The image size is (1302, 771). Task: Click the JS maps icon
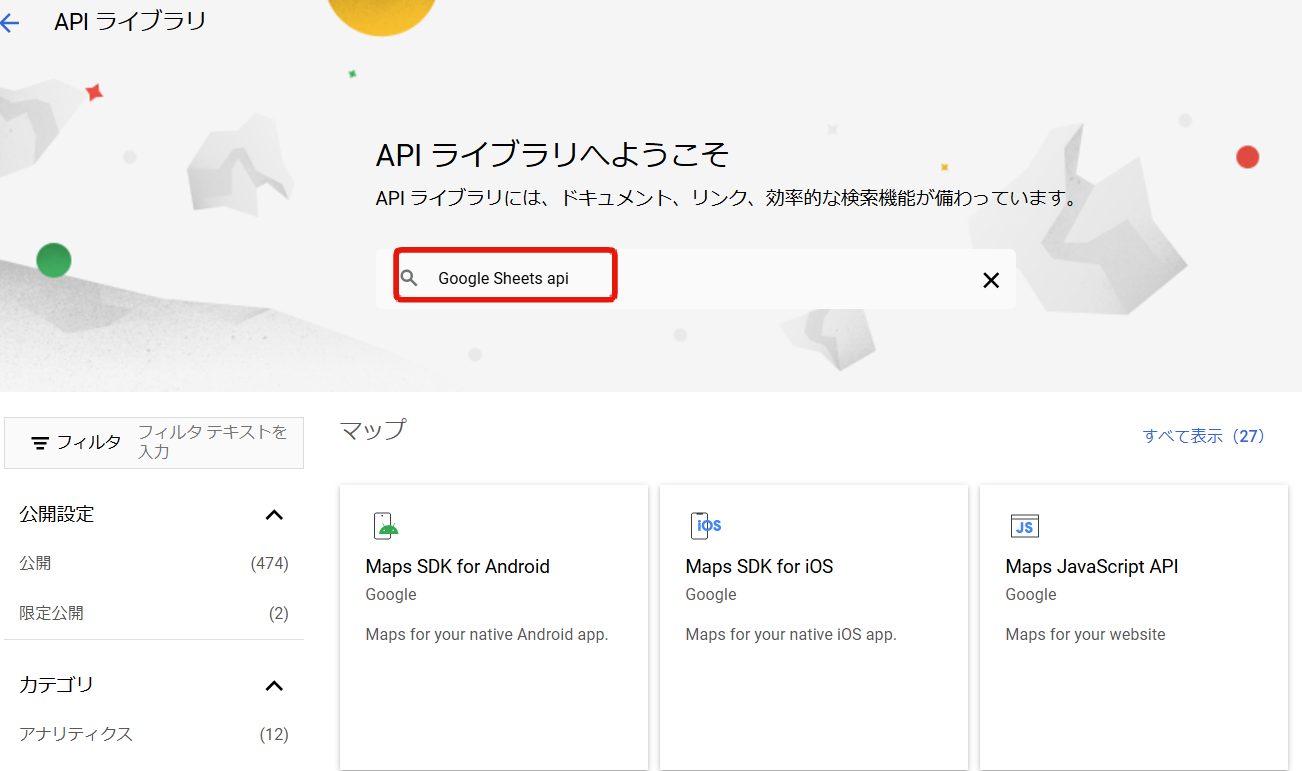pos(1025,526)
